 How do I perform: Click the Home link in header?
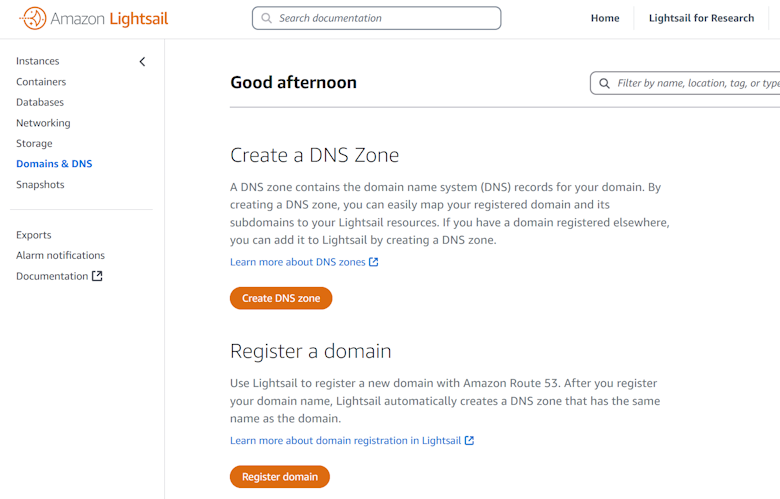click(x=605, y=18)
